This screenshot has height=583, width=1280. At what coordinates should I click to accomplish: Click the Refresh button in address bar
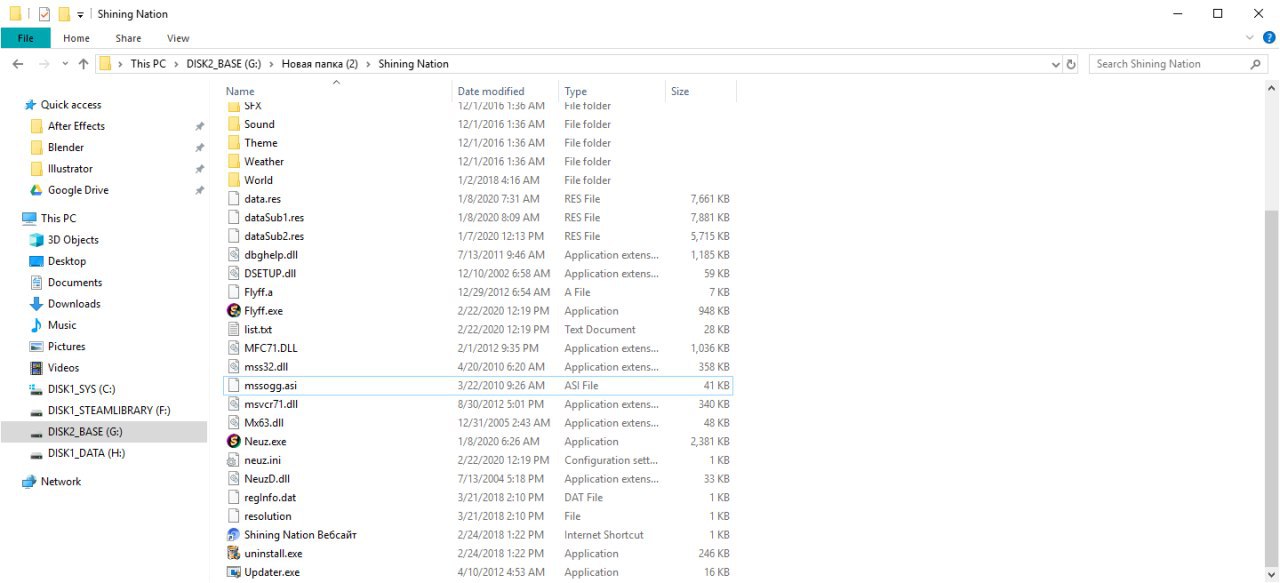[x=1071, y=64]
